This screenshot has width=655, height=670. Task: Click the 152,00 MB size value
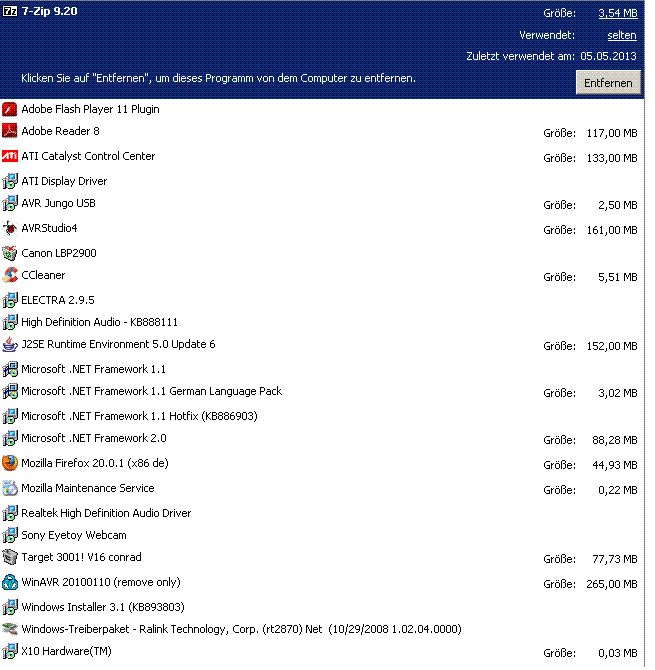(612, 346)
